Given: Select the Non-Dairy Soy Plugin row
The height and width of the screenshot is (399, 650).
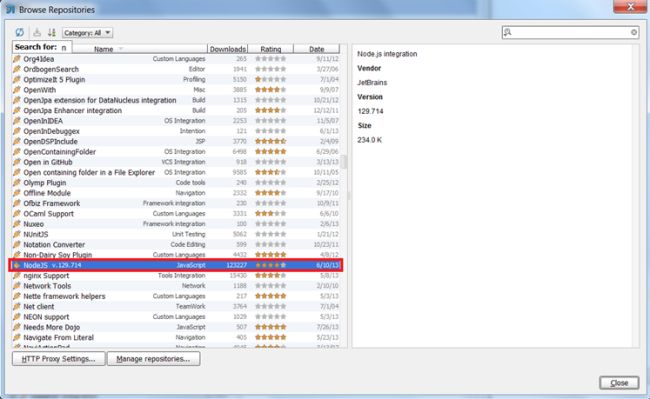Looking at the screenshot, I should 176,255.
